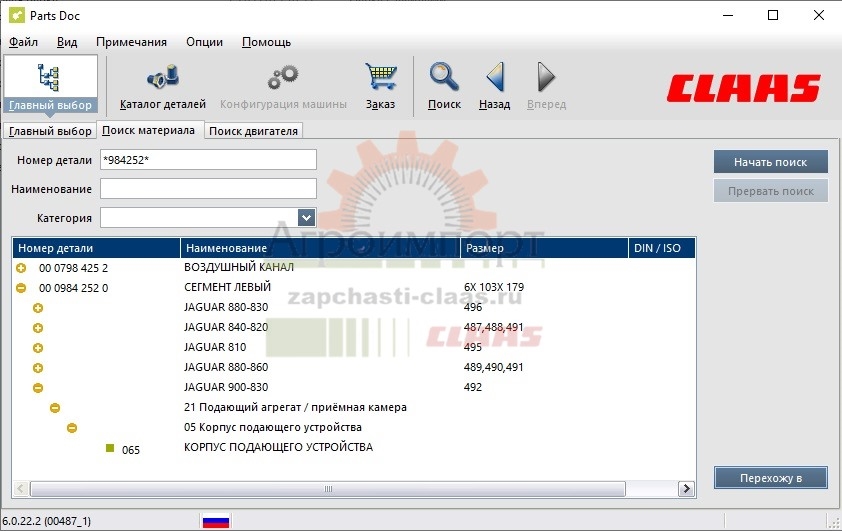Sort by Наименование column header
842x531 pixels.
point(320,248)
